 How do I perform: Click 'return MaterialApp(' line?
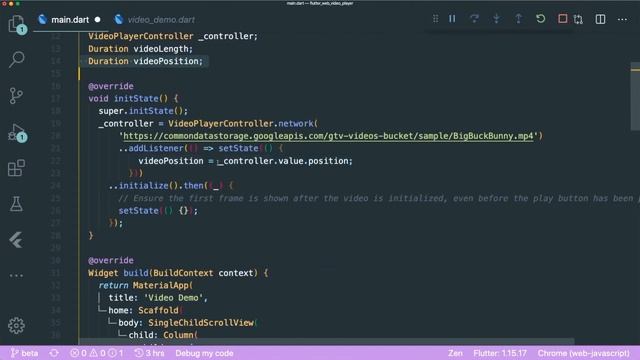(x=145, y=285)
